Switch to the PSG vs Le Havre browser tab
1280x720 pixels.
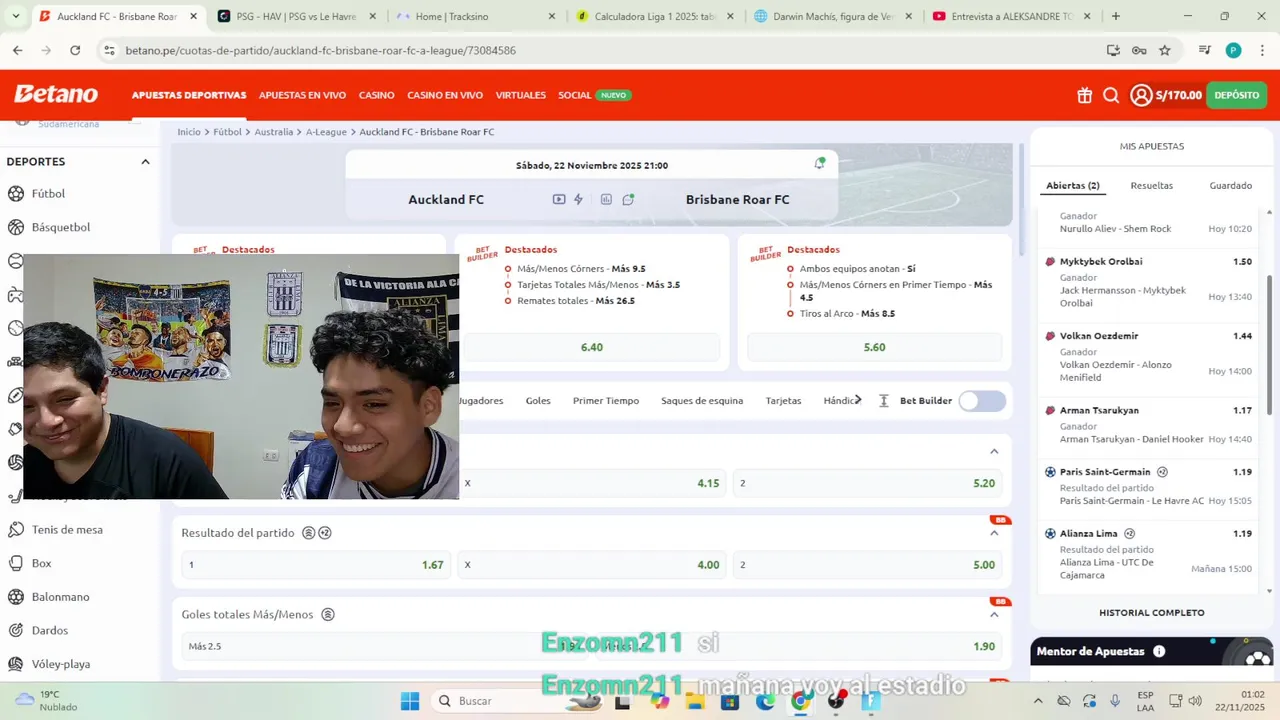297,17
